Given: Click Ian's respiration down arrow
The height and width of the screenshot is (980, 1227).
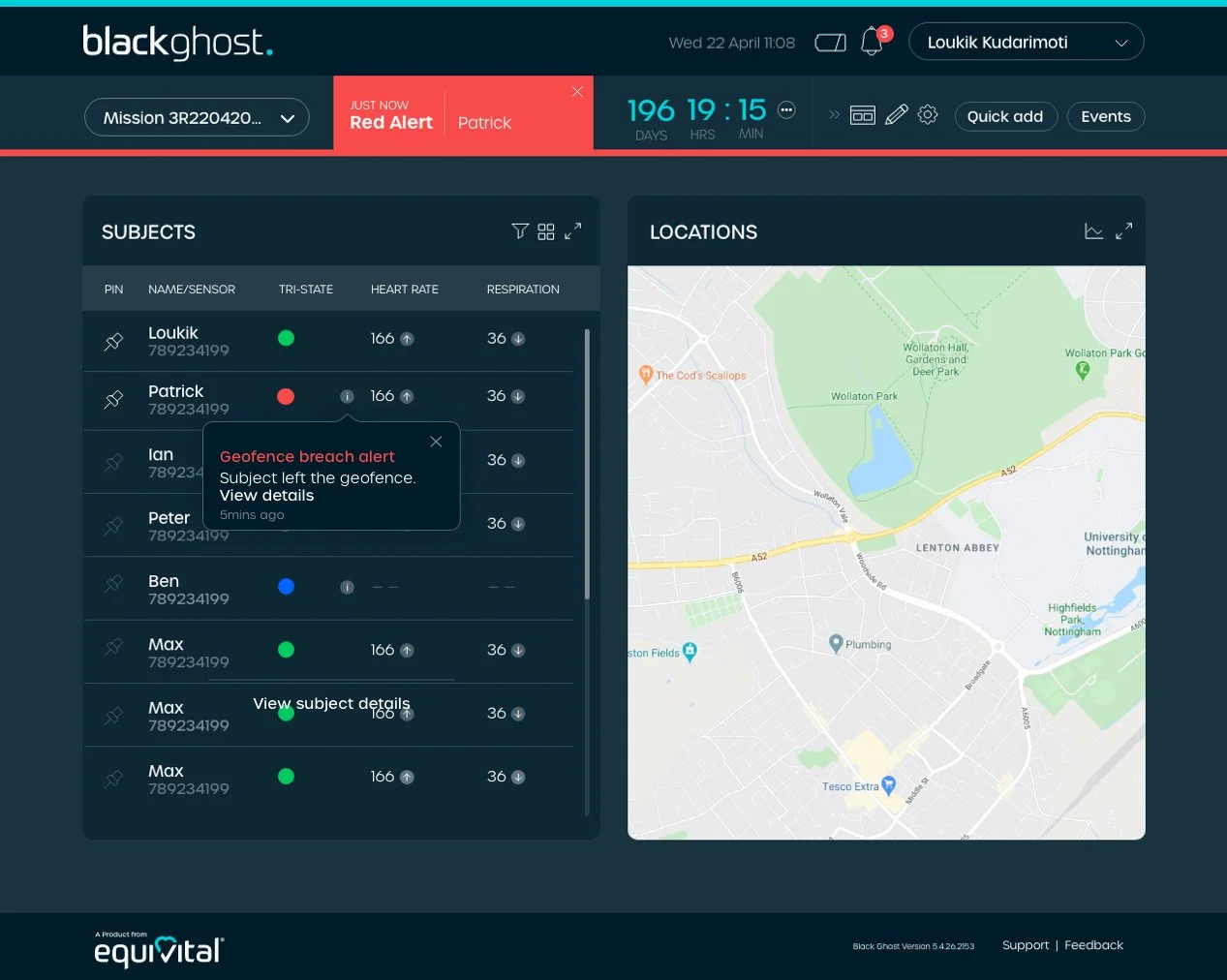Looking at the screenshot, I should [x=518, y=461].
